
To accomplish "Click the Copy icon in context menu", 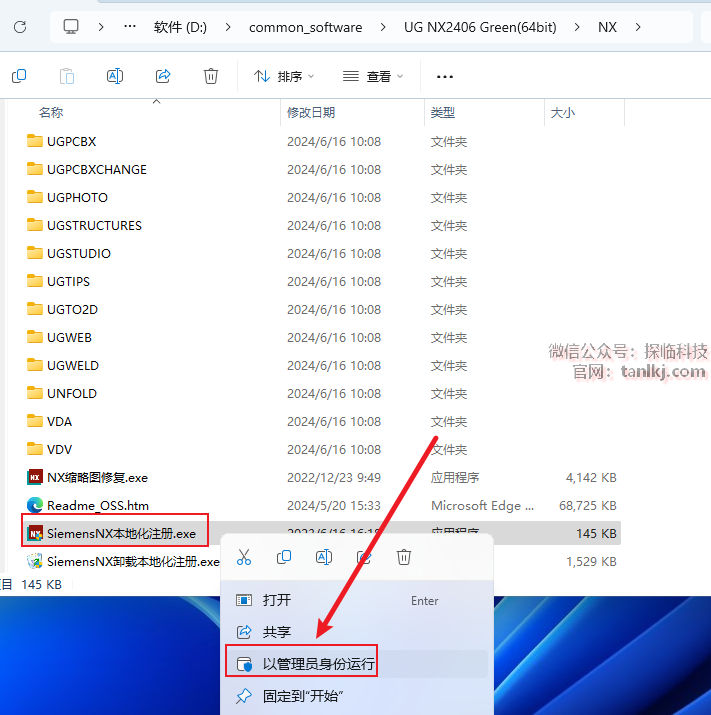I will pyautogui.click(x=284, y=557).
